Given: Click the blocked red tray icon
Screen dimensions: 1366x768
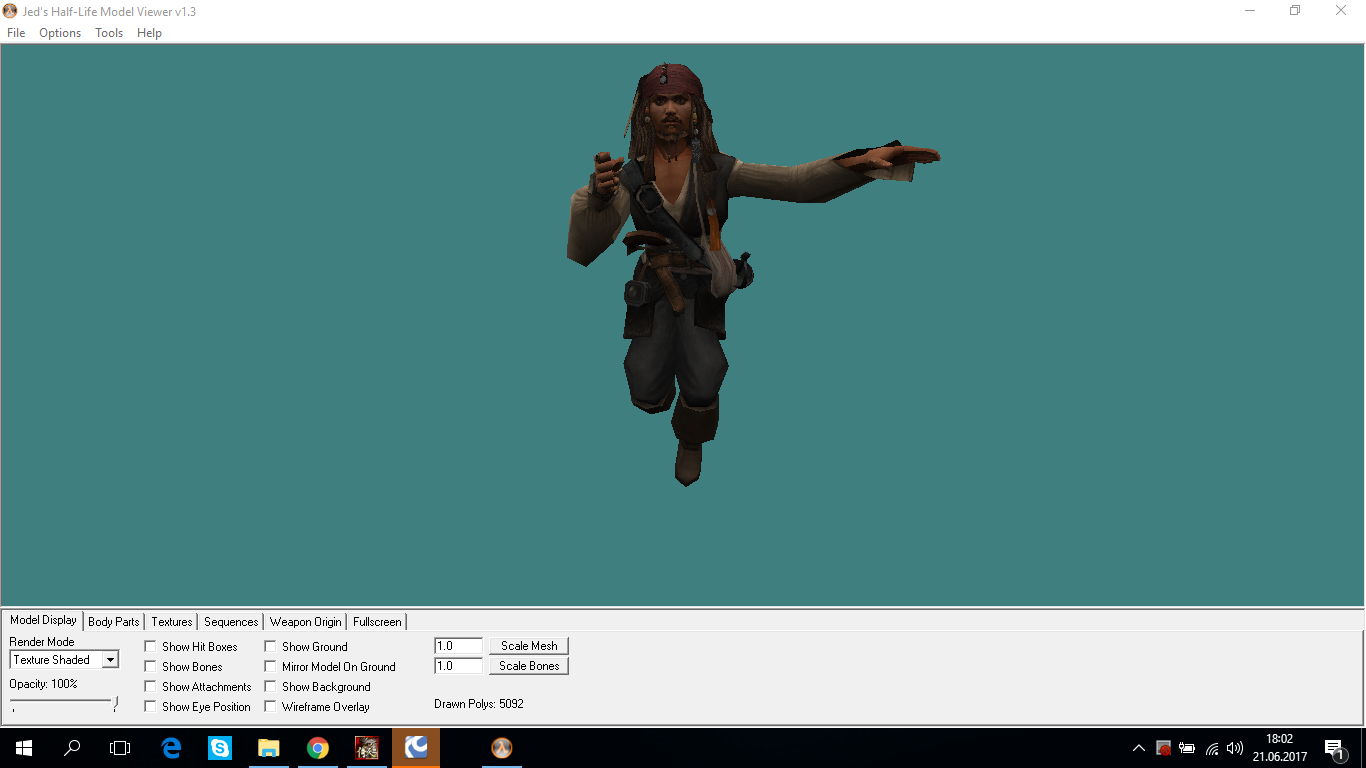Looking at the screenshot, I should click(1163, 748).
